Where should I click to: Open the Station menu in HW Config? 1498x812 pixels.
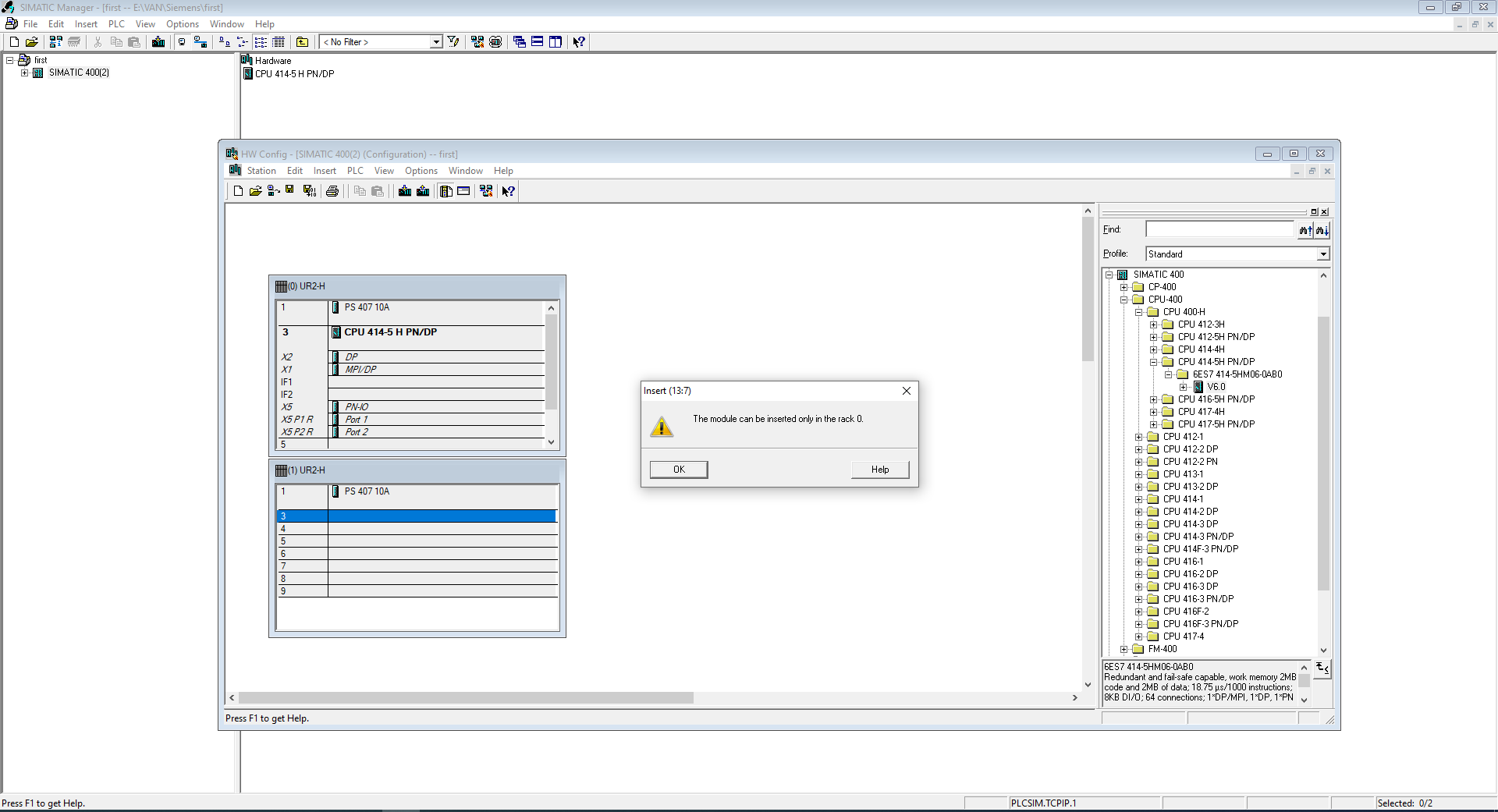click(261, 171)
